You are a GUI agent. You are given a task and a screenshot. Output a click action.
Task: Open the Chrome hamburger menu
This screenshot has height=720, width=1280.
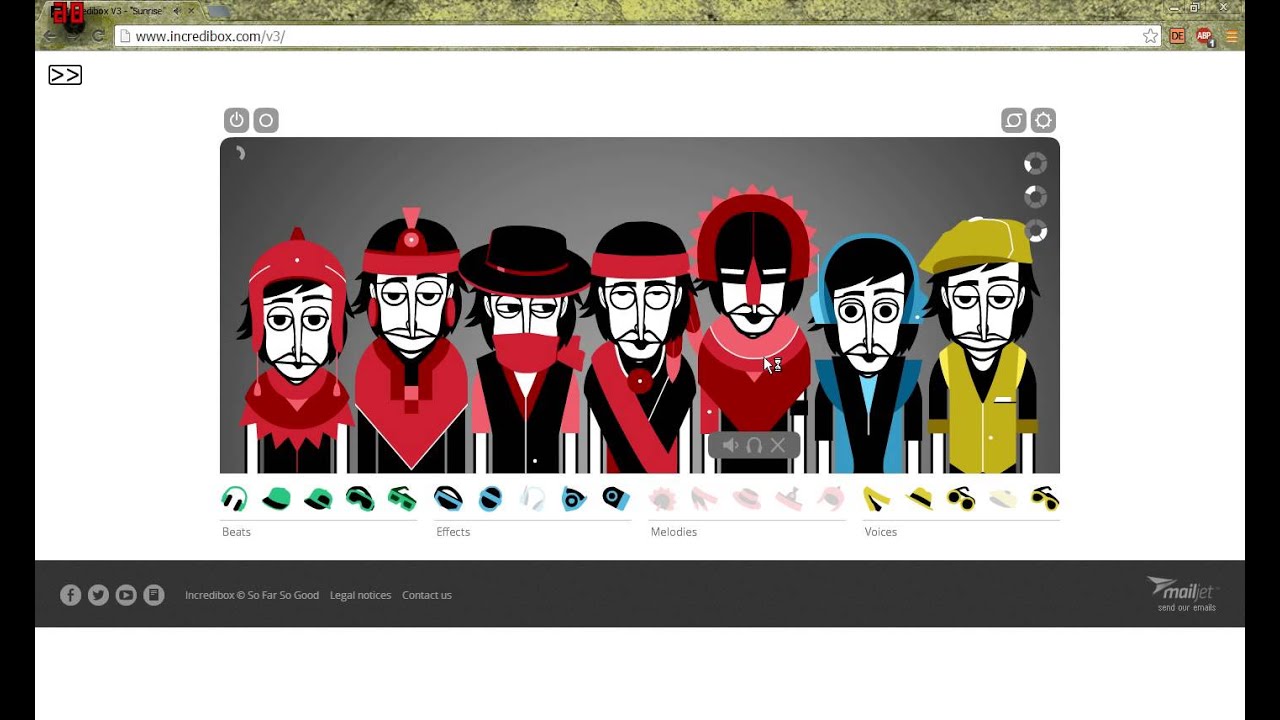pos(1232,36)
